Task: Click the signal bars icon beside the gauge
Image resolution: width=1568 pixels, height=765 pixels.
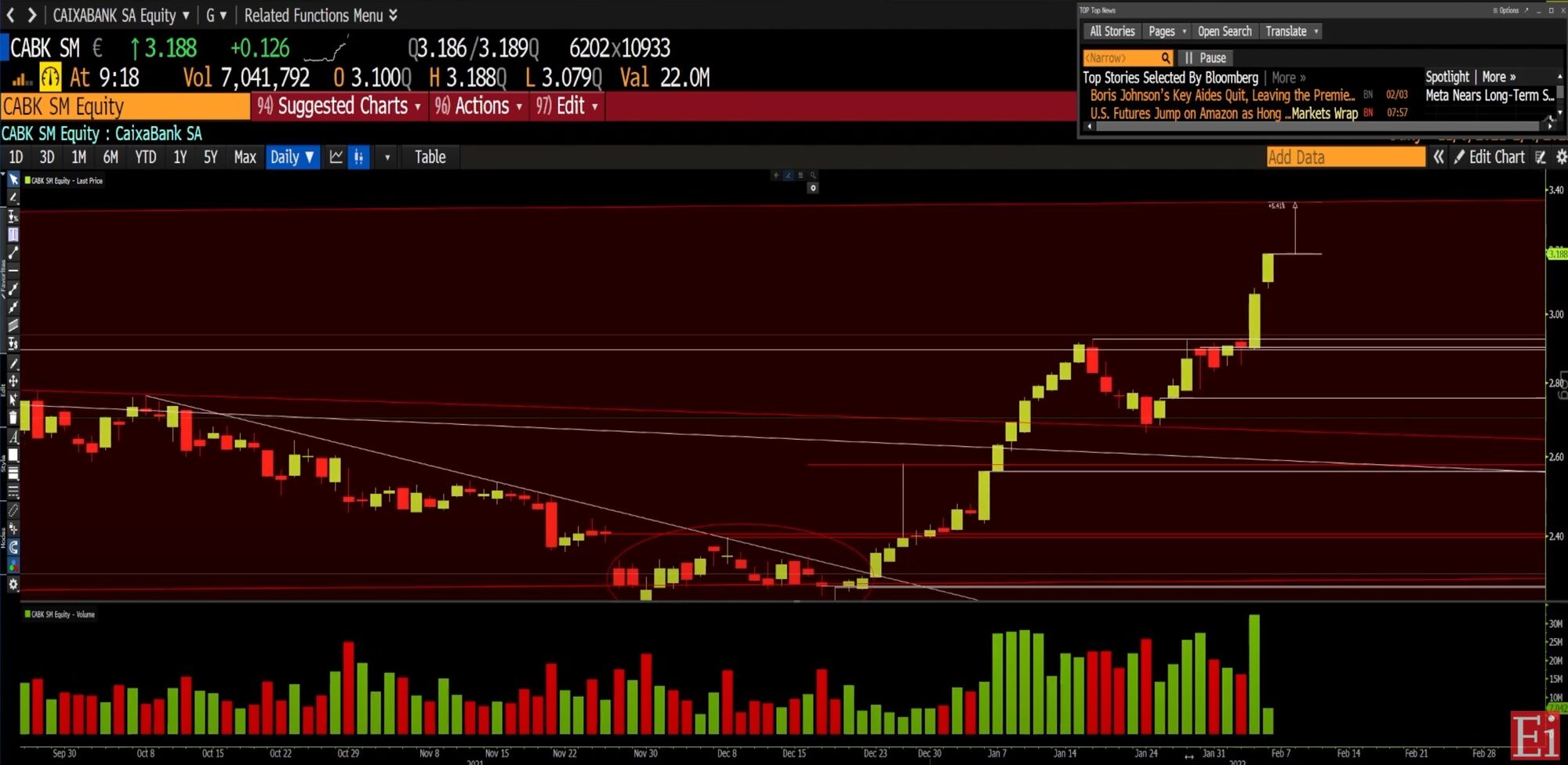Action: (21, 78)
